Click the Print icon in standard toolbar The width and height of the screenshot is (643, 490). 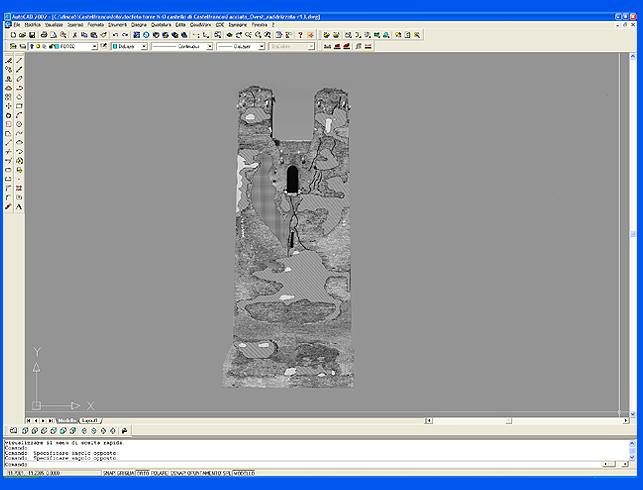click(x=45, y=35)
